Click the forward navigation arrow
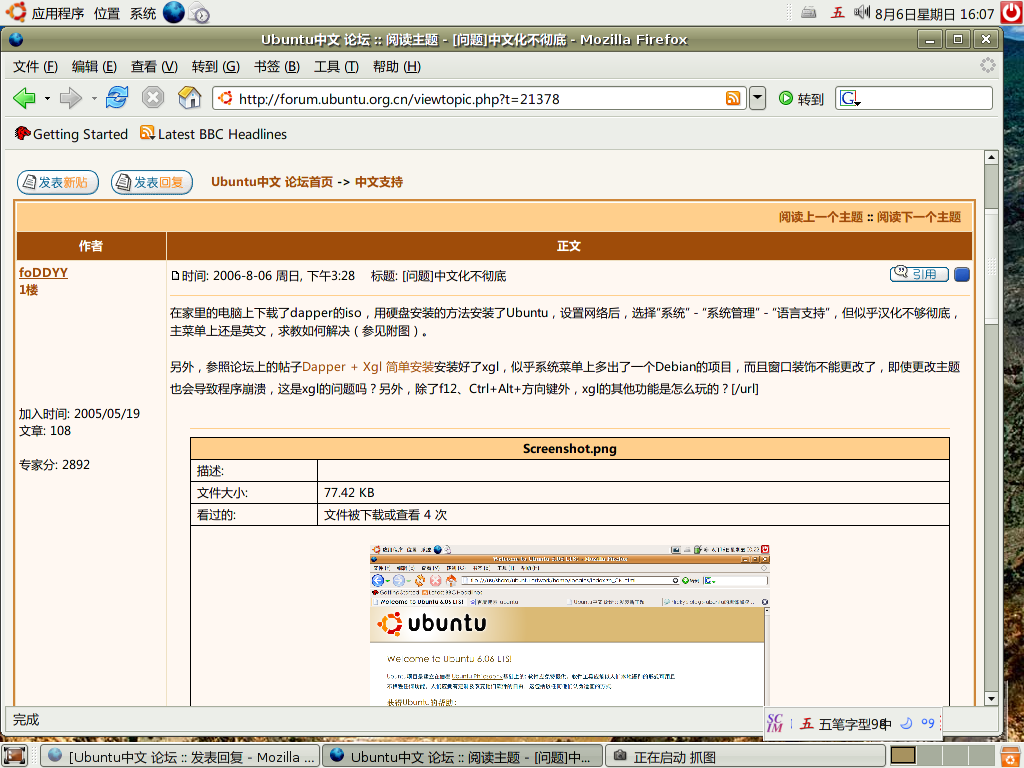 pos(71,99)
